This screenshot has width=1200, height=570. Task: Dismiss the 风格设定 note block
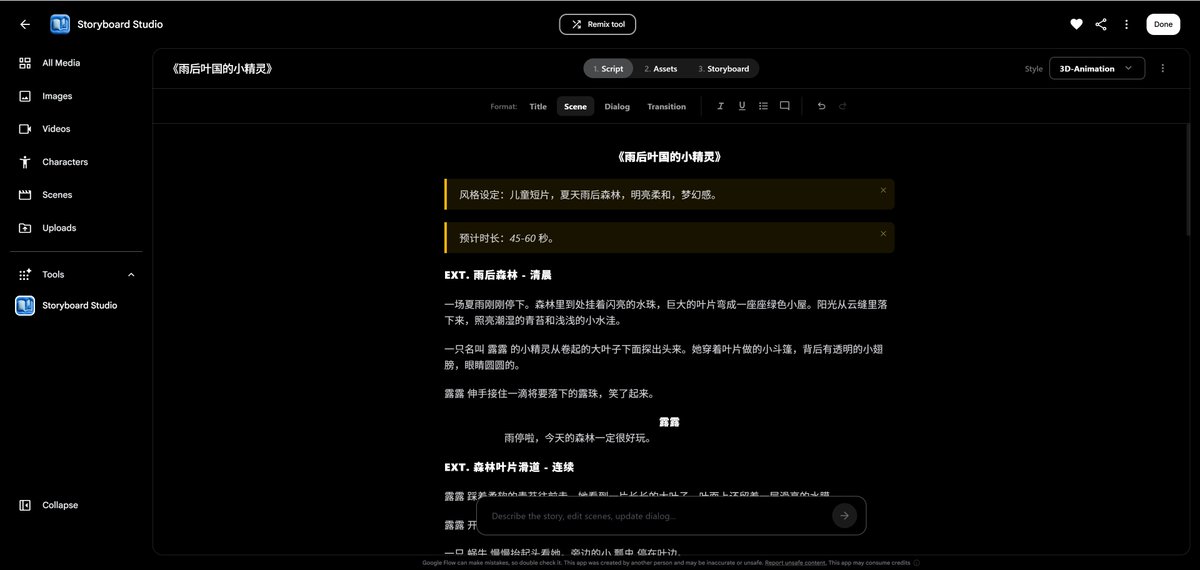pos(883,189)
